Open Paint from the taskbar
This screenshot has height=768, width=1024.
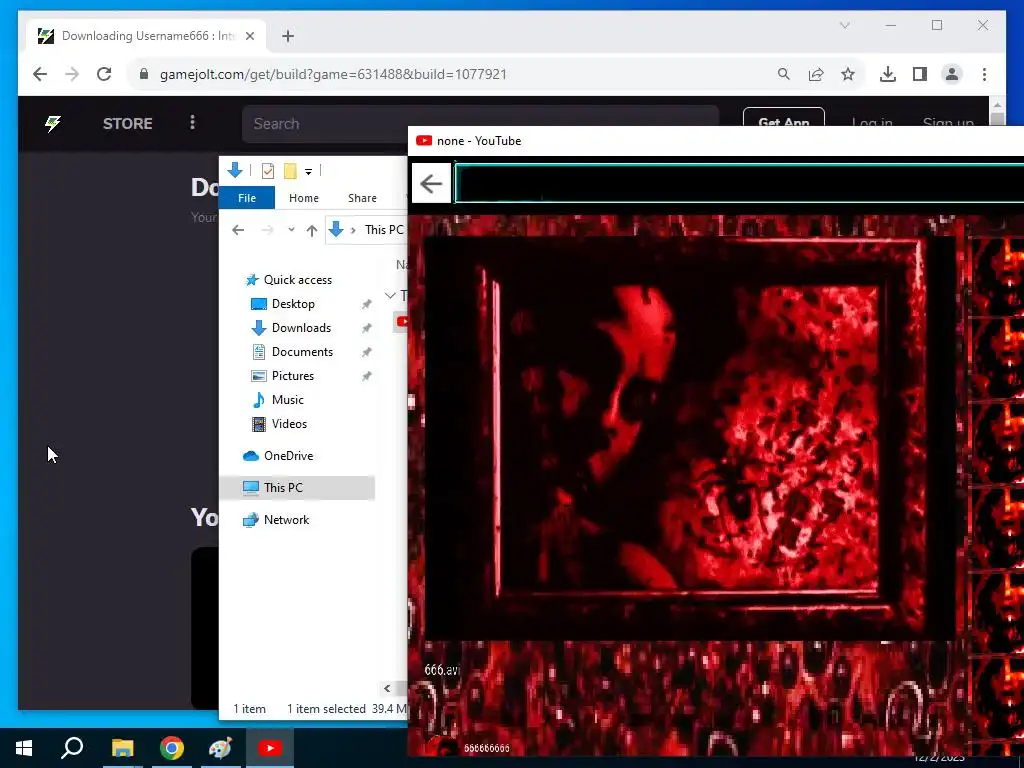pyautogui.click(x=220, y=748)
